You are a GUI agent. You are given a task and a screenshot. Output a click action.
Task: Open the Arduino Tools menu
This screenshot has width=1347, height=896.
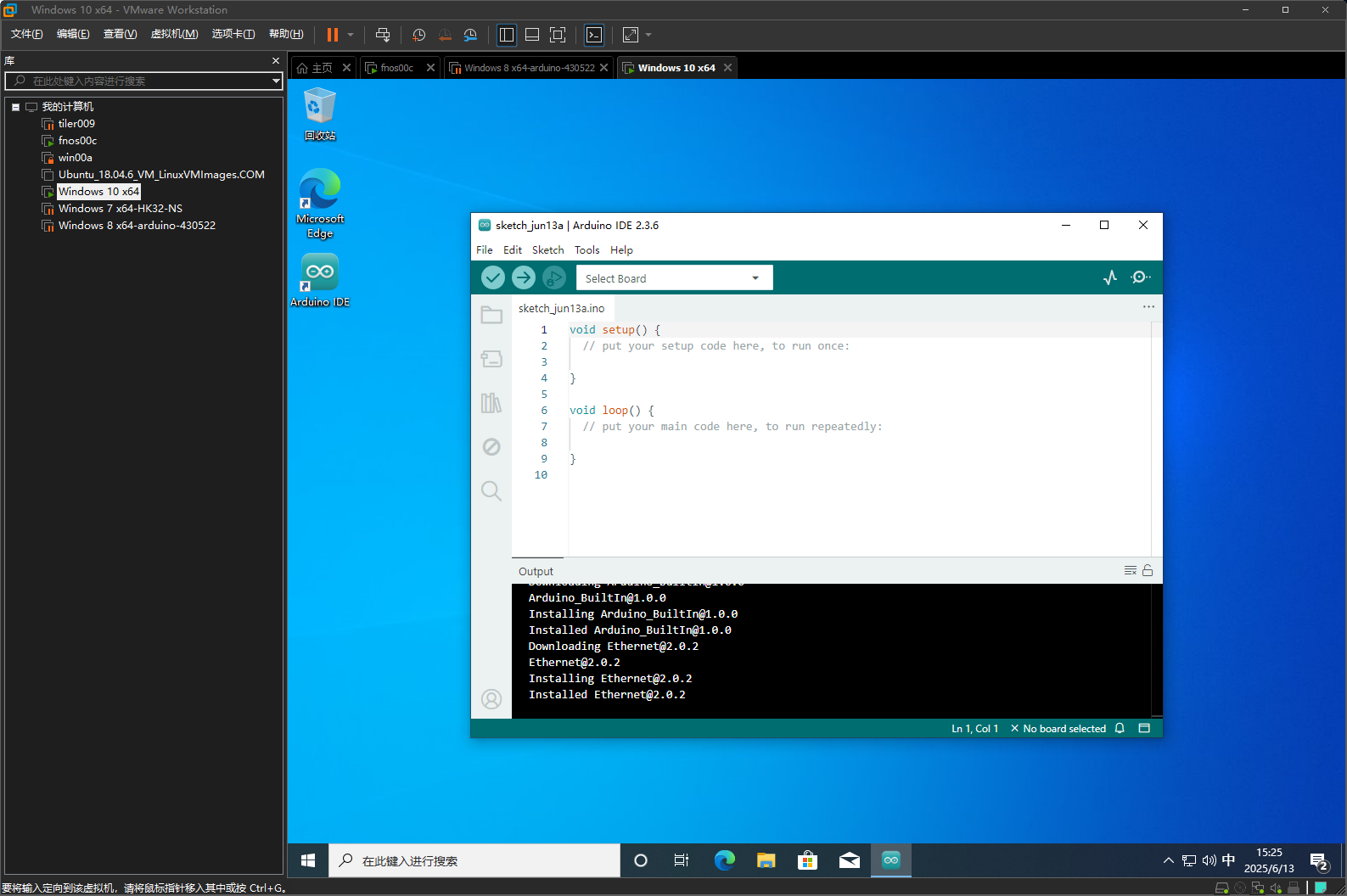tap(587, 249)
